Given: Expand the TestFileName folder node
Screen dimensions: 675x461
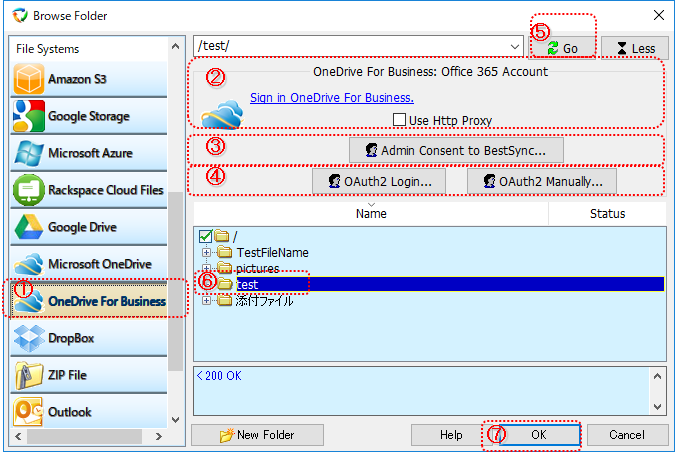Looking at the screenshot, I should [x=206, y=252].
